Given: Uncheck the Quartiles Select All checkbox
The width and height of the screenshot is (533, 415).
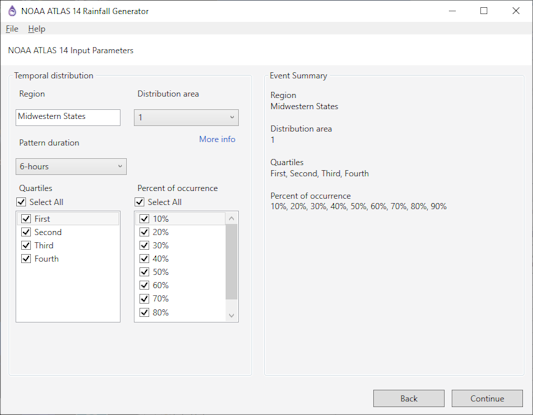Looking at the screenshot, I should click(x=21, y=202).
